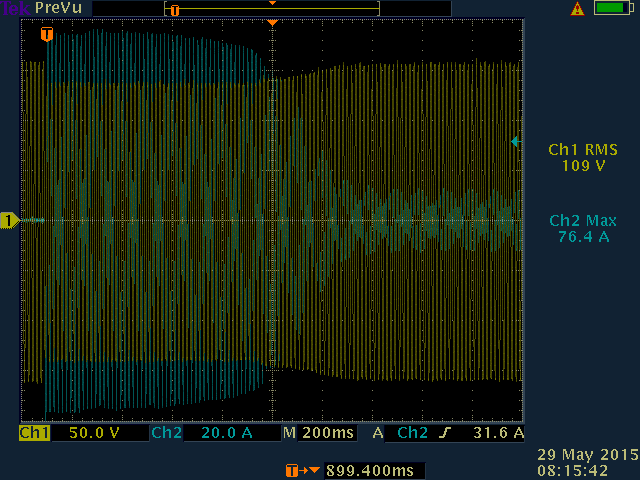Select the Ch1 label in bottom readout
Screen dimensions: 640x480
(x=34, y=433)
